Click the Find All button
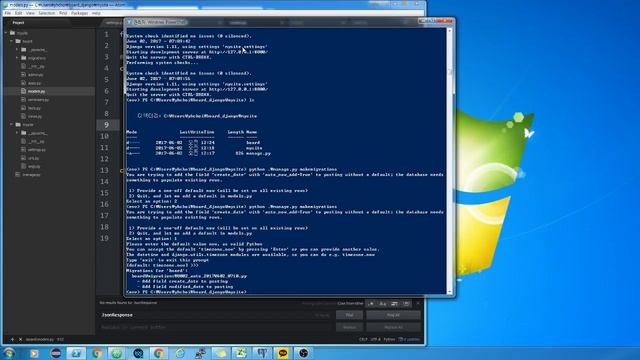 click(393, 315)
